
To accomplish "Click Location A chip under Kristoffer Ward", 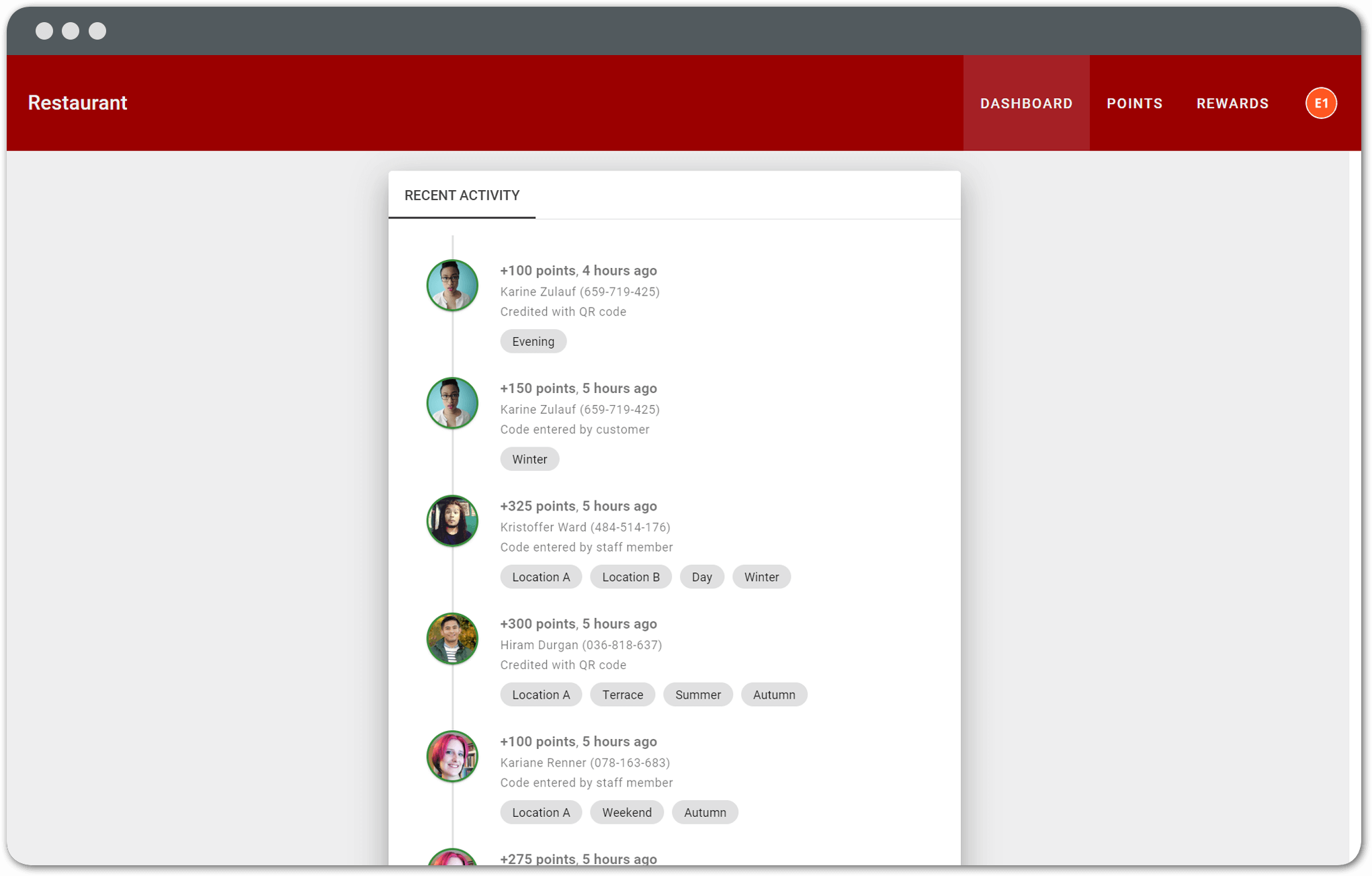I will coord(541,577).
